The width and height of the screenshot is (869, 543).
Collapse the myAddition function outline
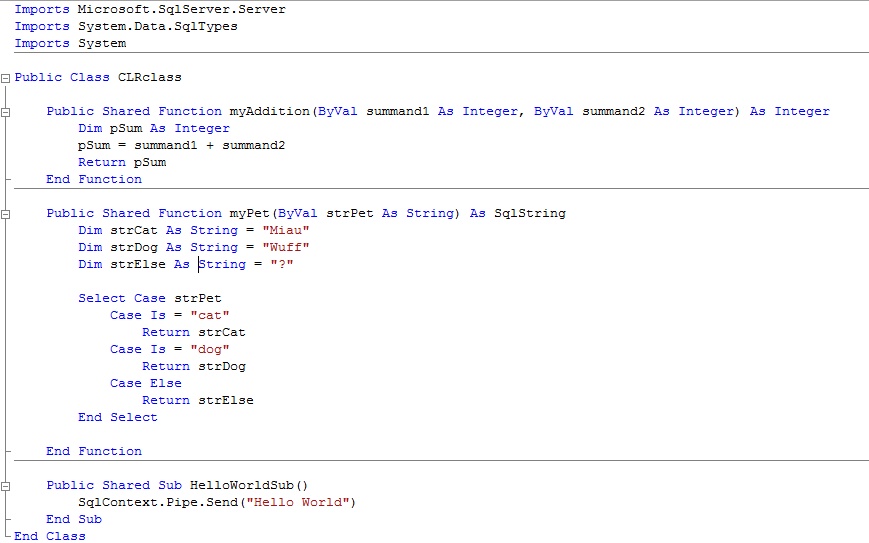pos(6,112)
